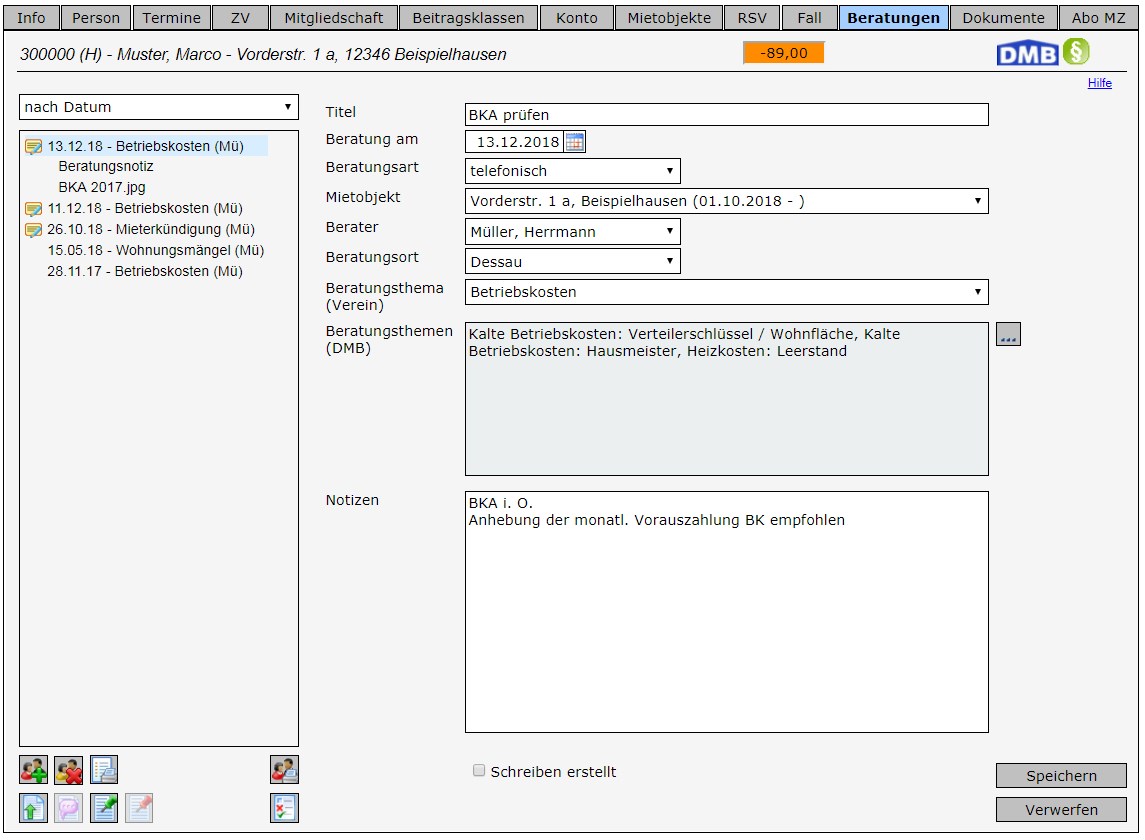The height and width of the screenshot is (840, 1145).
Task: Click the orange -89,00 balance indicator
Action: [783, 53]
